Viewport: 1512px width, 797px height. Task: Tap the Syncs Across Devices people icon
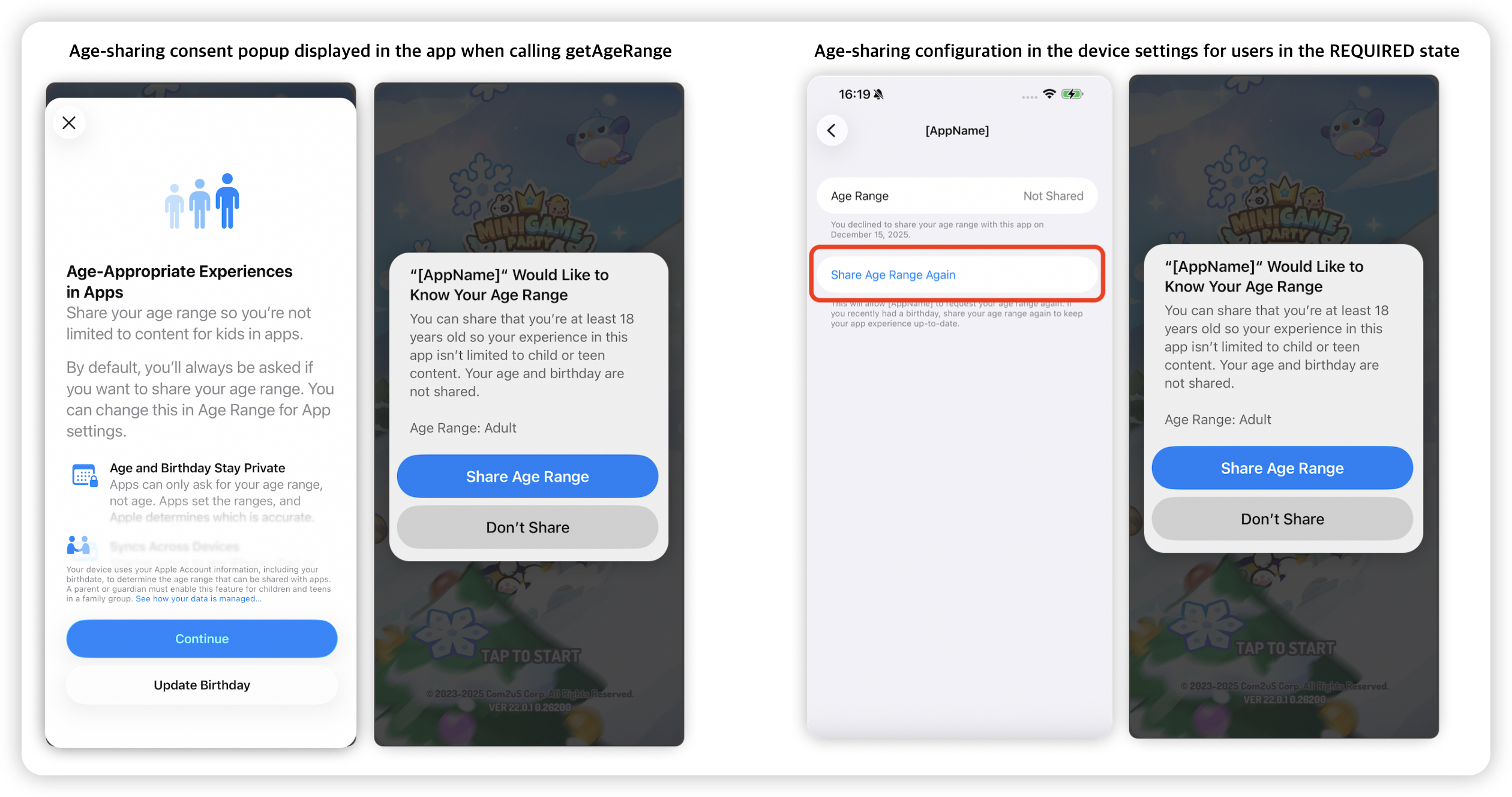click(79, 545)
